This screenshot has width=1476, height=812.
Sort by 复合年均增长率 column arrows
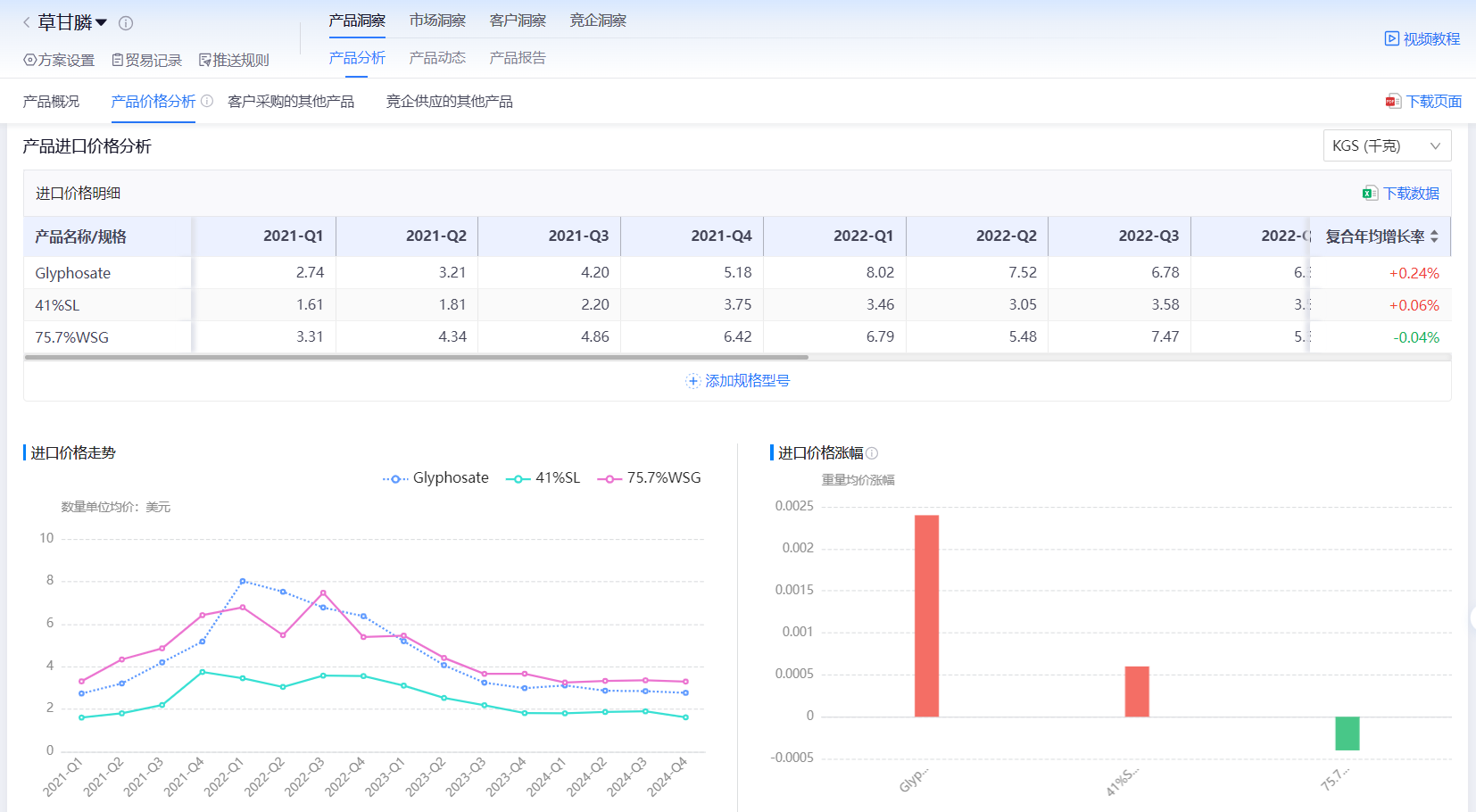[1434, 236]
